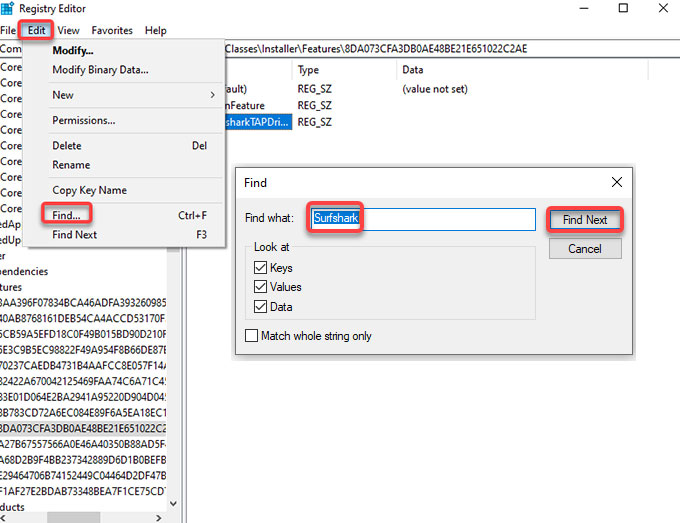Minimize the Registry Editor window
The image size is (680, 523).
tap(584, 8)
